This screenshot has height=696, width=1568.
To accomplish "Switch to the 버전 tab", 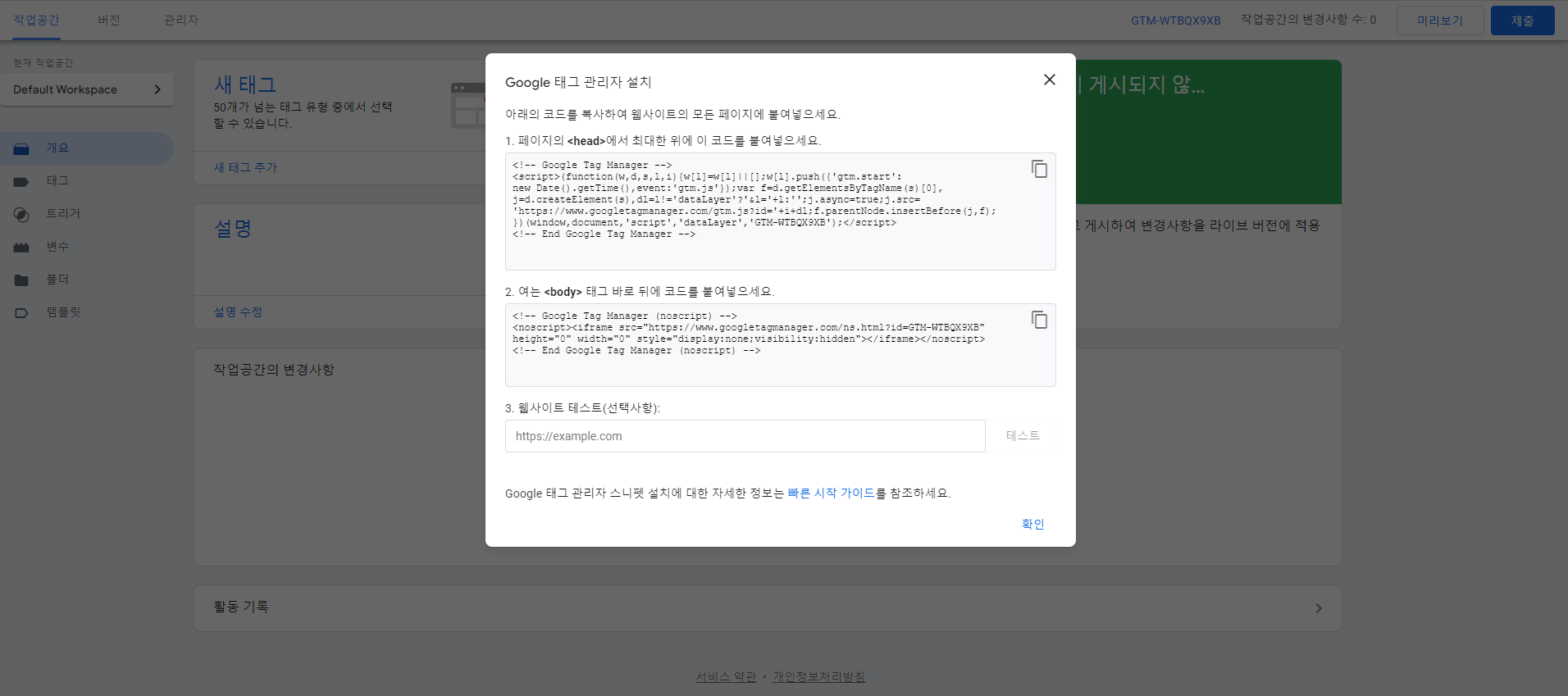I will (109, 20).
